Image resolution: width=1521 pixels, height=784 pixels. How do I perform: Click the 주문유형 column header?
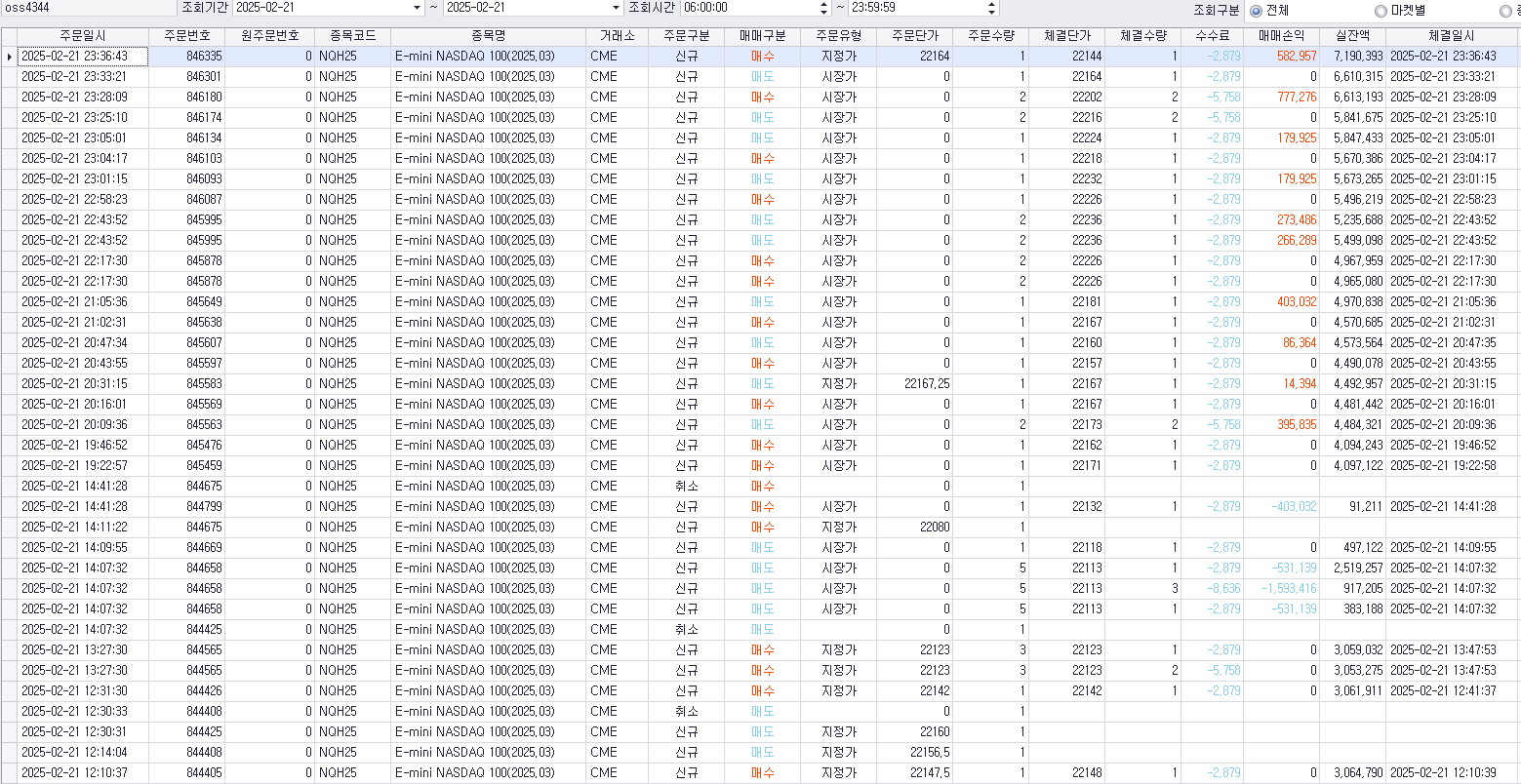[x=838, y=35]
